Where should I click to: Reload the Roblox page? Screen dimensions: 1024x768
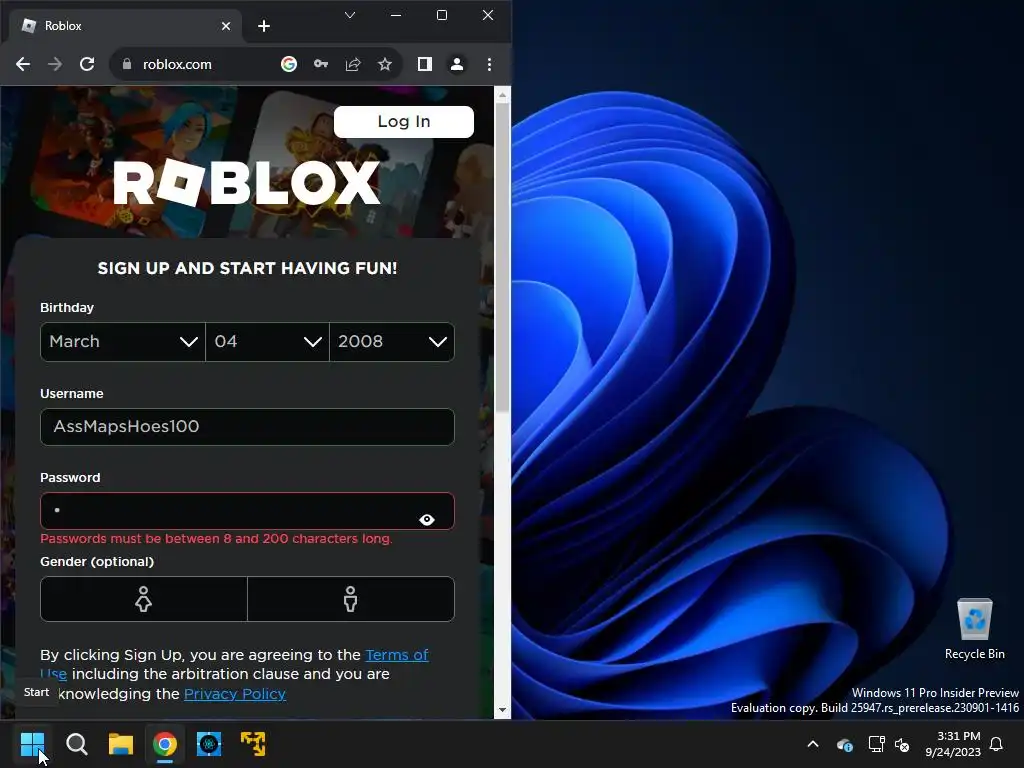[87, 64]
